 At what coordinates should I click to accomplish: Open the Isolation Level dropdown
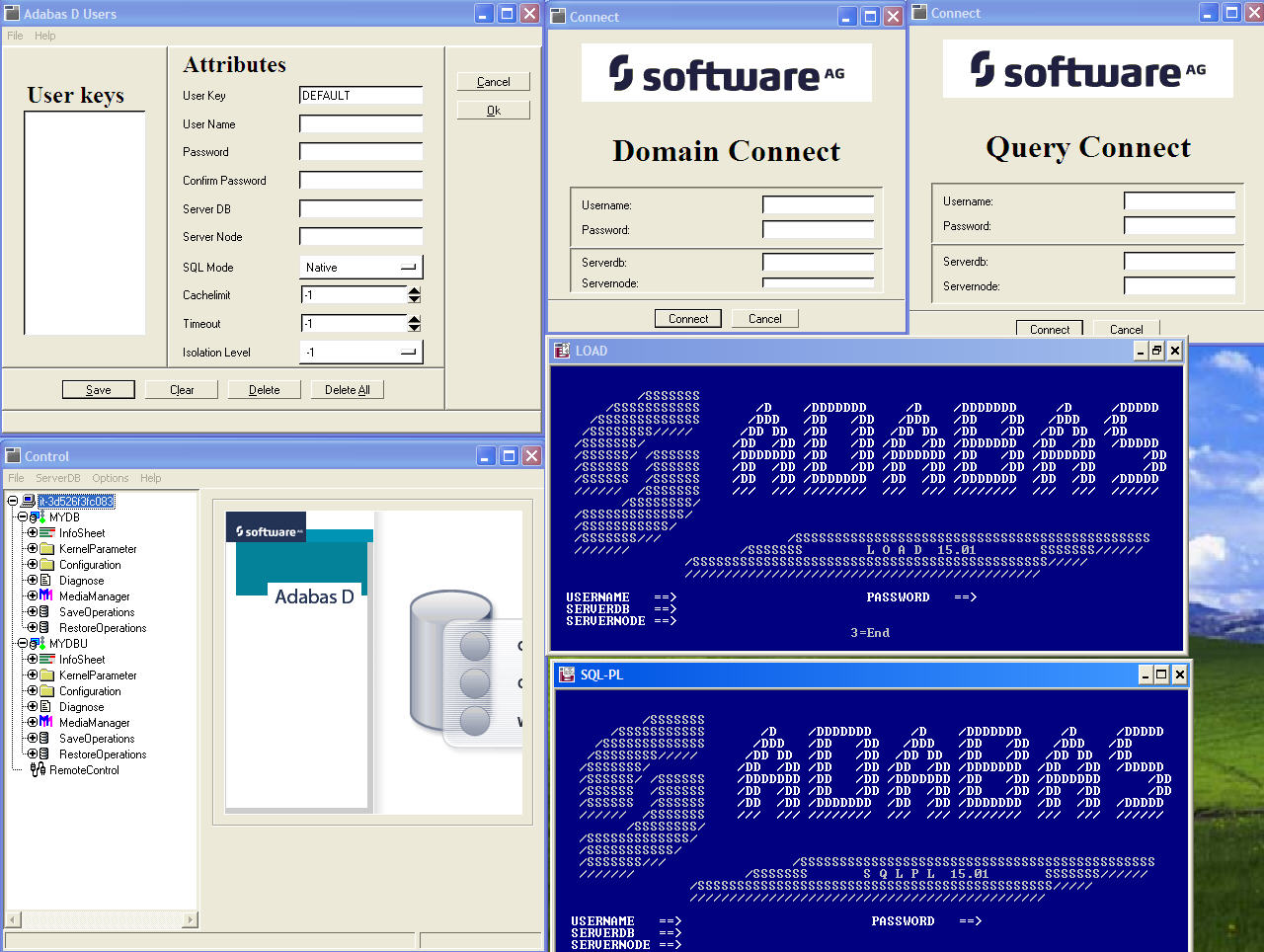(409, 353)
